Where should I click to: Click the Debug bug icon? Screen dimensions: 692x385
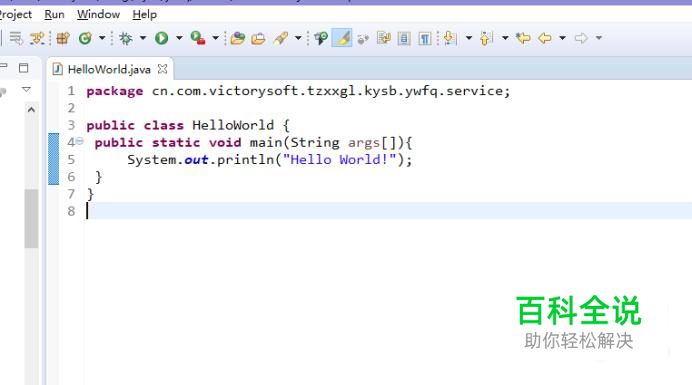126,38
